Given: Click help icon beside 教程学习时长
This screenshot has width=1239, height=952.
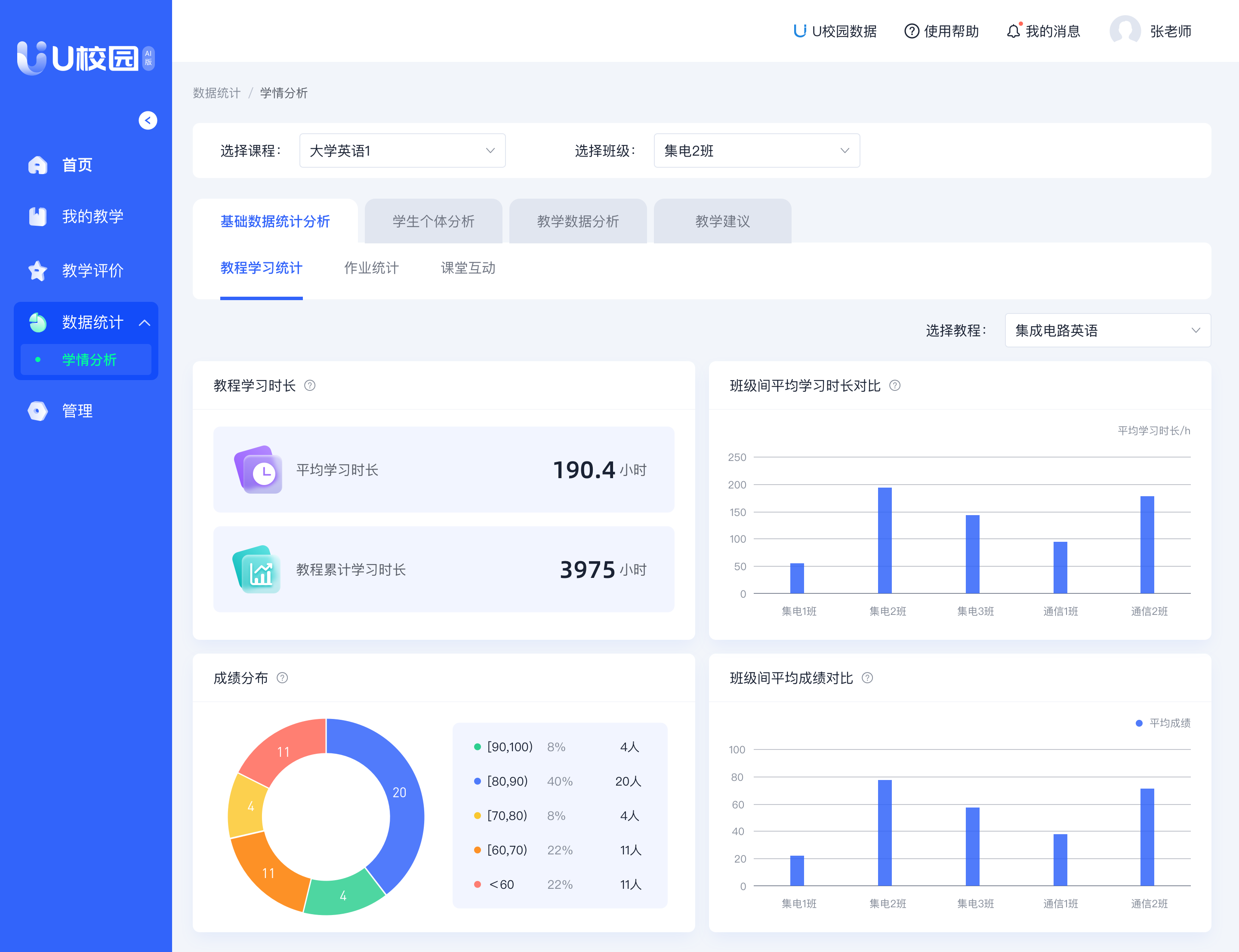Looking at the screenshot, I should [x=309, y=386].
